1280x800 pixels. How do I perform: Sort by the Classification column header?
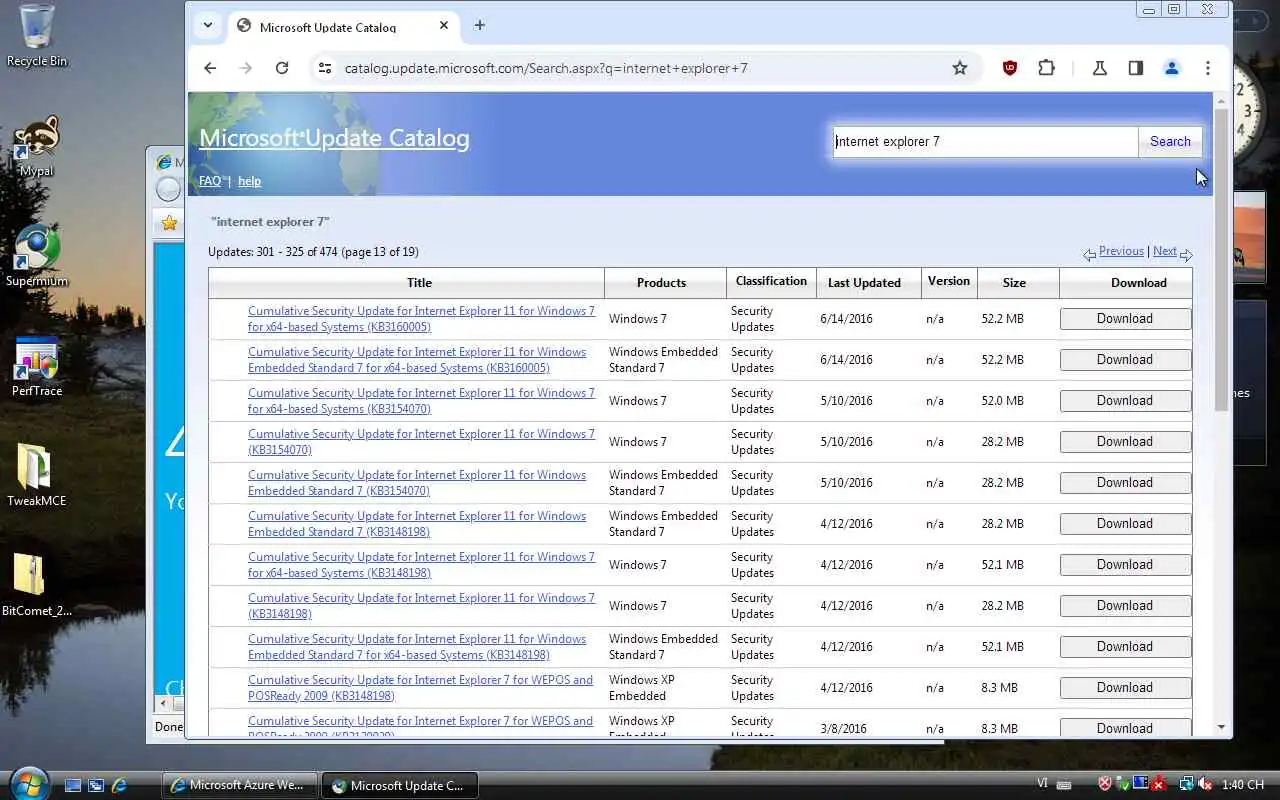(771, 281)
